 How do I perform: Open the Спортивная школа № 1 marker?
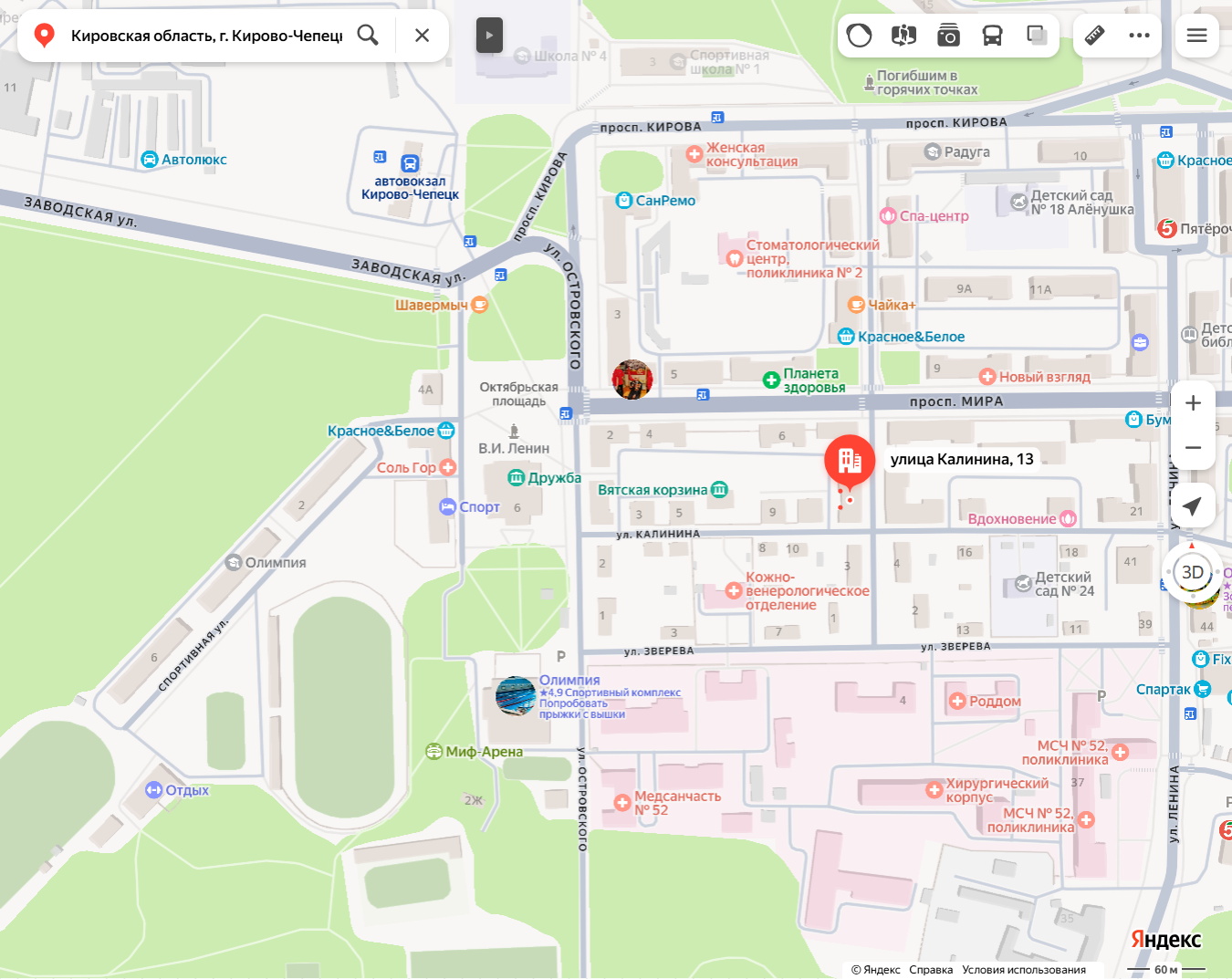pos(678,62)
